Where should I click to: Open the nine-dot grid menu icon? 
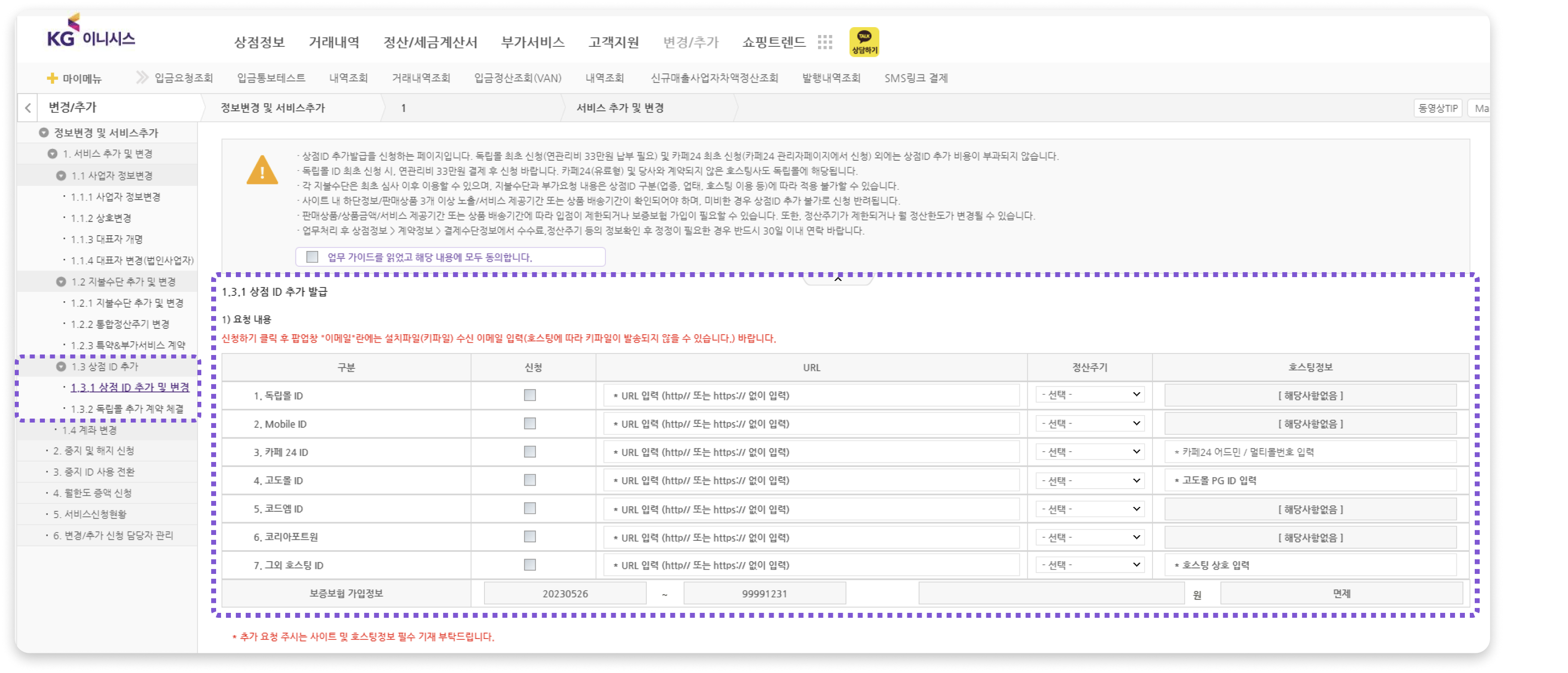[825, 42]
